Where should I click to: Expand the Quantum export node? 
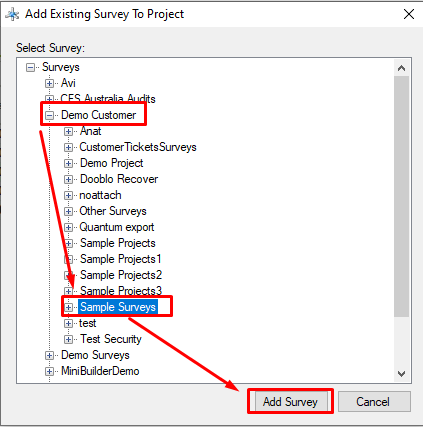(x=68, y=227)
